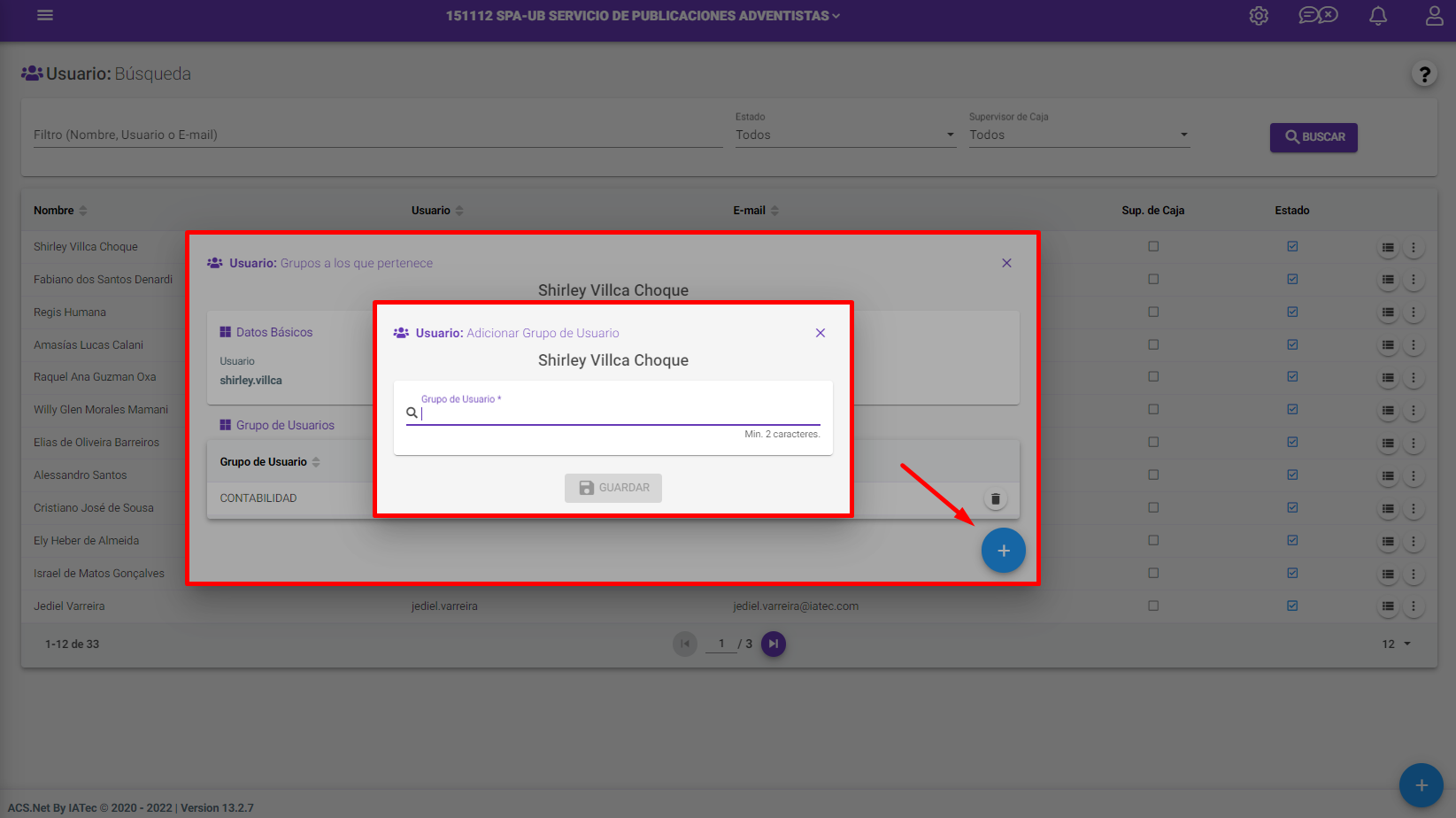Open more options for Amasías Lucas Calani
This screenshot has width=1456, height=818.
pos(1414,345)
